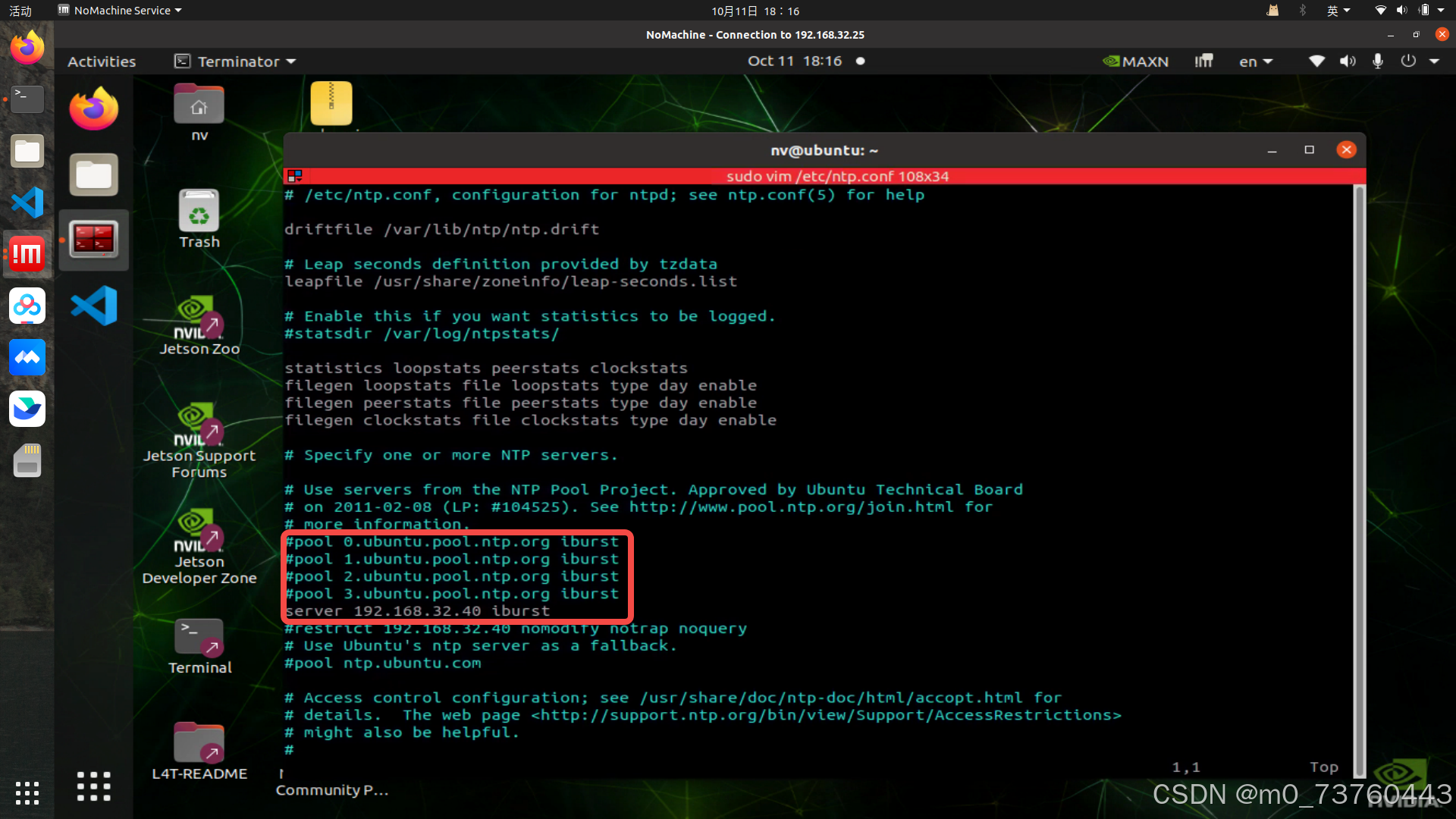Click the MAXN power mode indicator
Screen dimensions: 1456x819
click(x=1135, y=61)
